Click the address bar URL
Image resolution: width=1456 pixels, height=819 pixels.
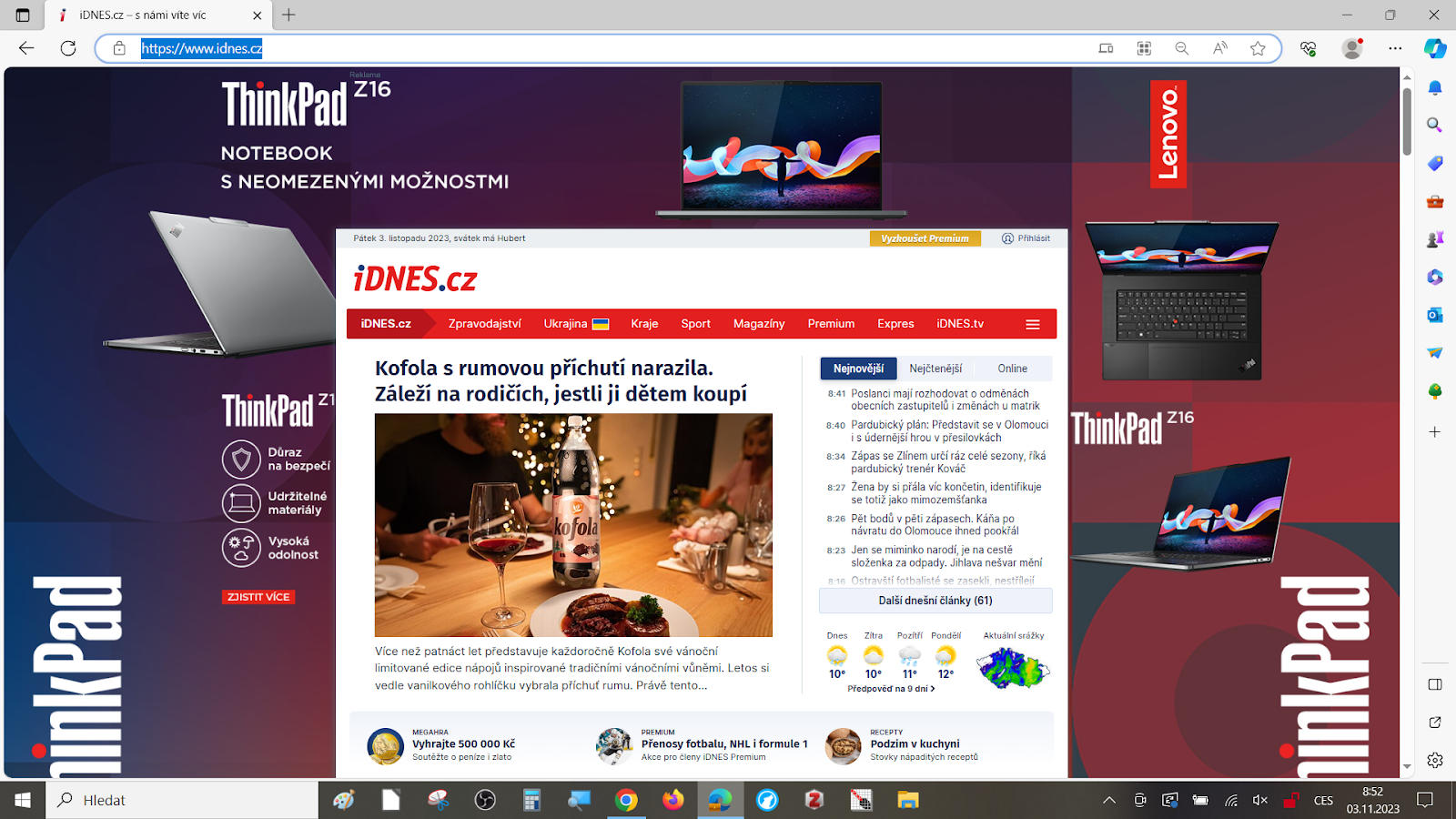pos(202,48)
